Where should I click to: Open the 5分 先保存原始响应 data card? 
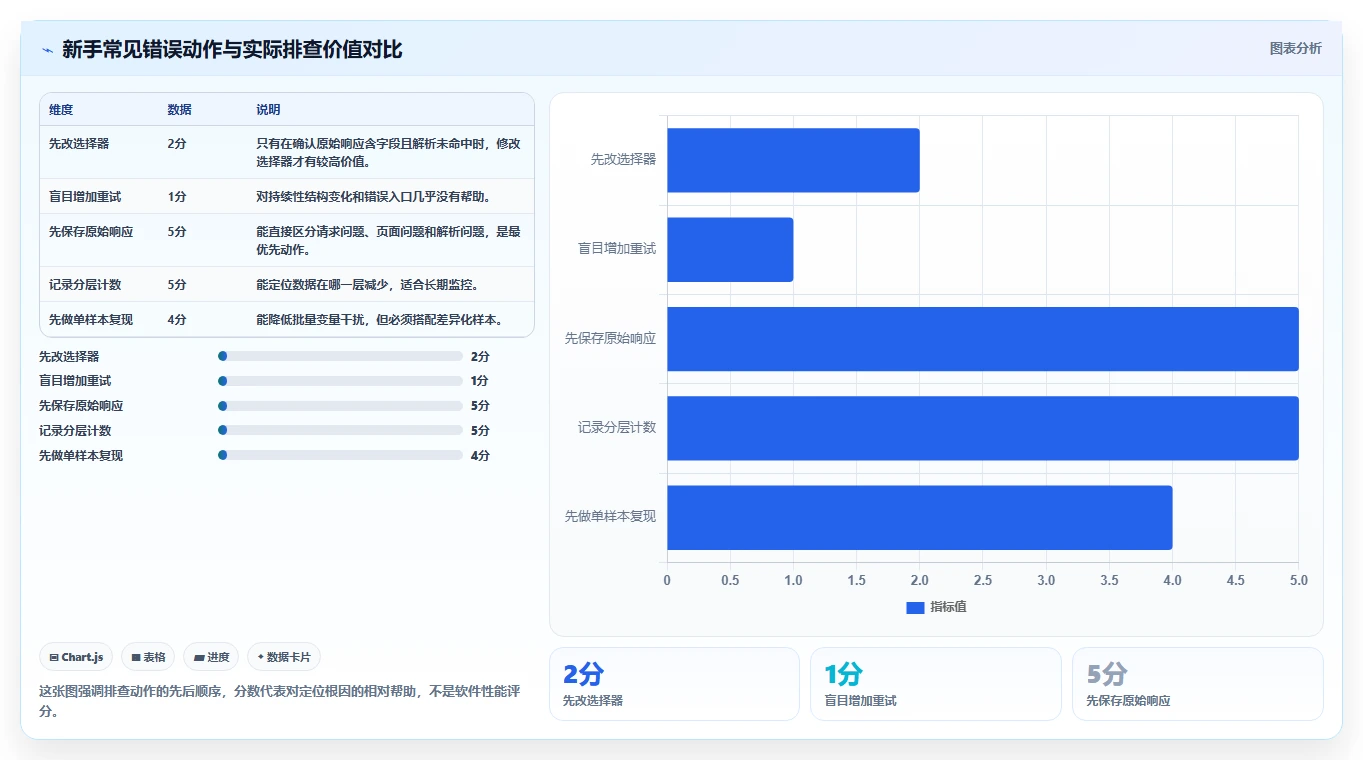(1197, 684)
